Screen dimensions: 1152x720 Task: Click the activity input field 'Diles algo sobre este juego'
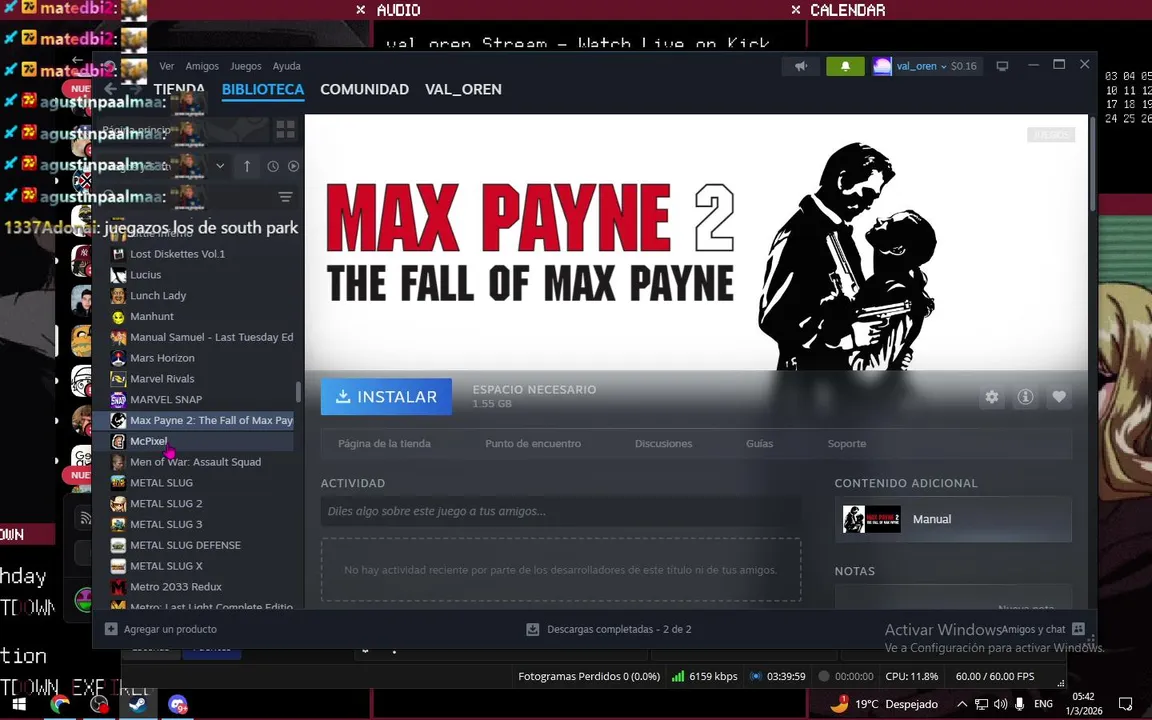561,511
